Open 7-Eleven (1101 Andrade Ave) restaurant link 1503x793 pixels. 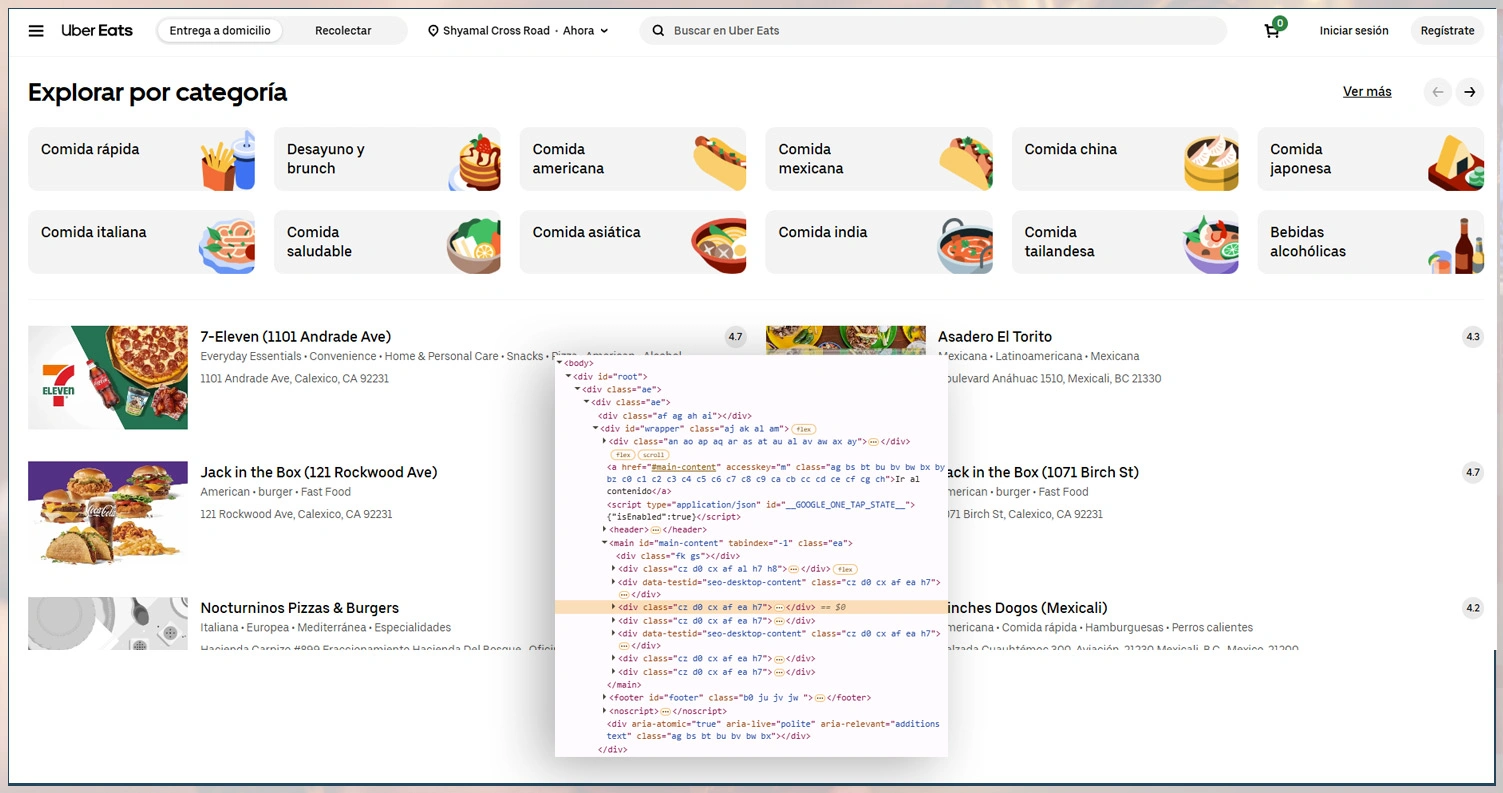pyautogui.click(x=296, y=337)
